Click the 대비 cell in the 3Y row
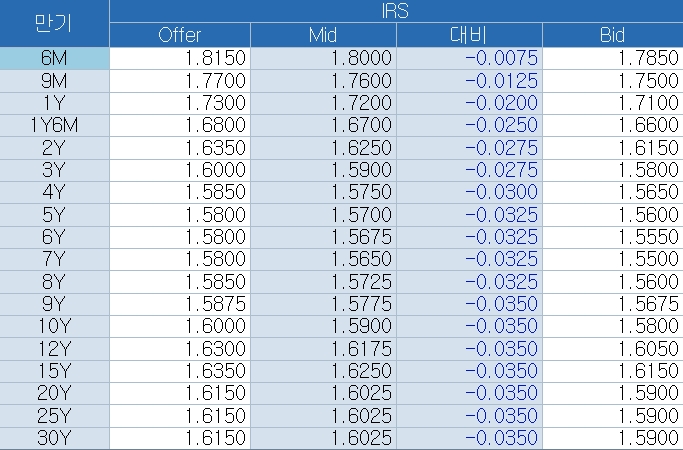 click(469, 169)
